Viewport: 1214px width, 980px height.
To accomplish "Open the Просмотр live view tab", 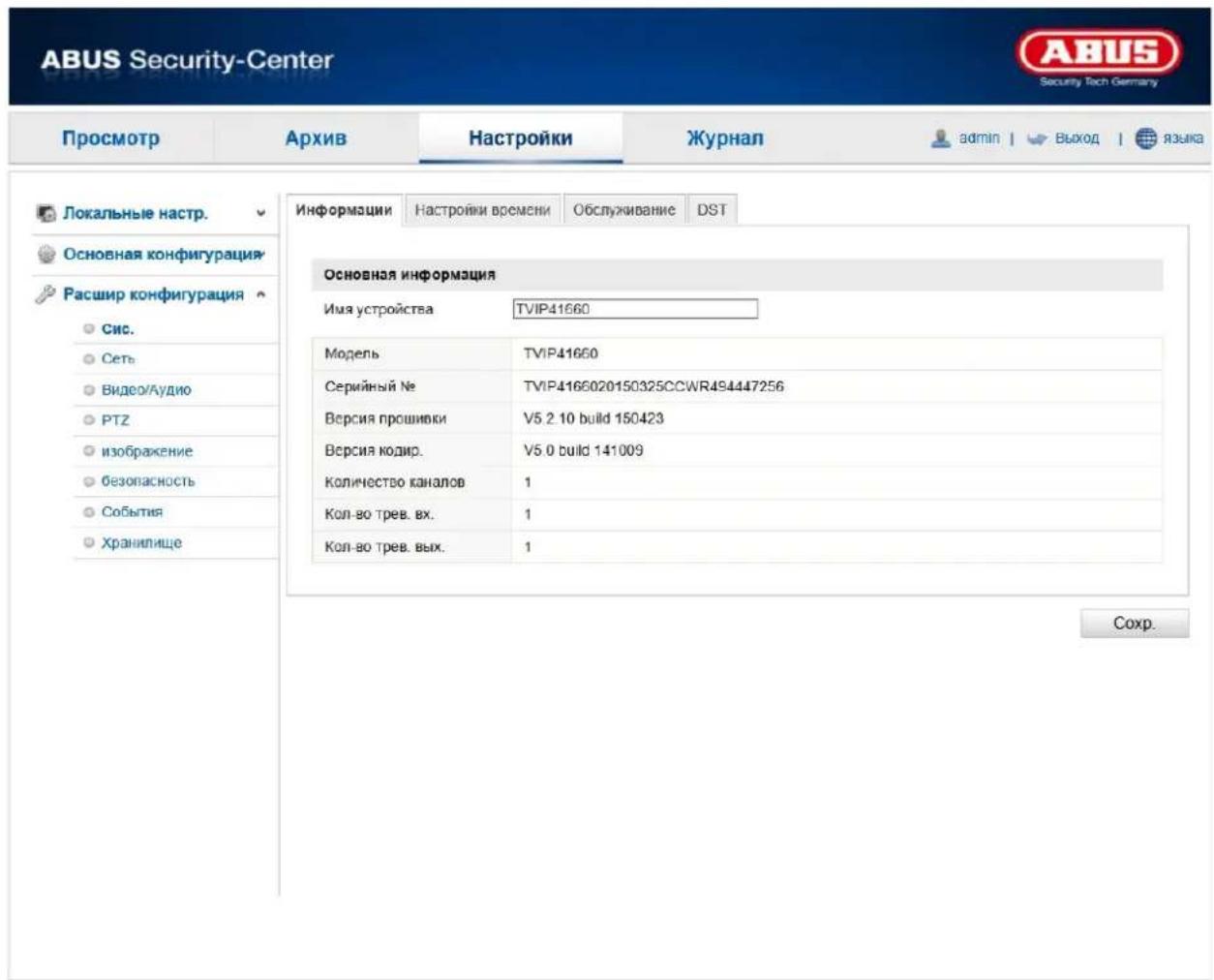I will coord(110,138).
